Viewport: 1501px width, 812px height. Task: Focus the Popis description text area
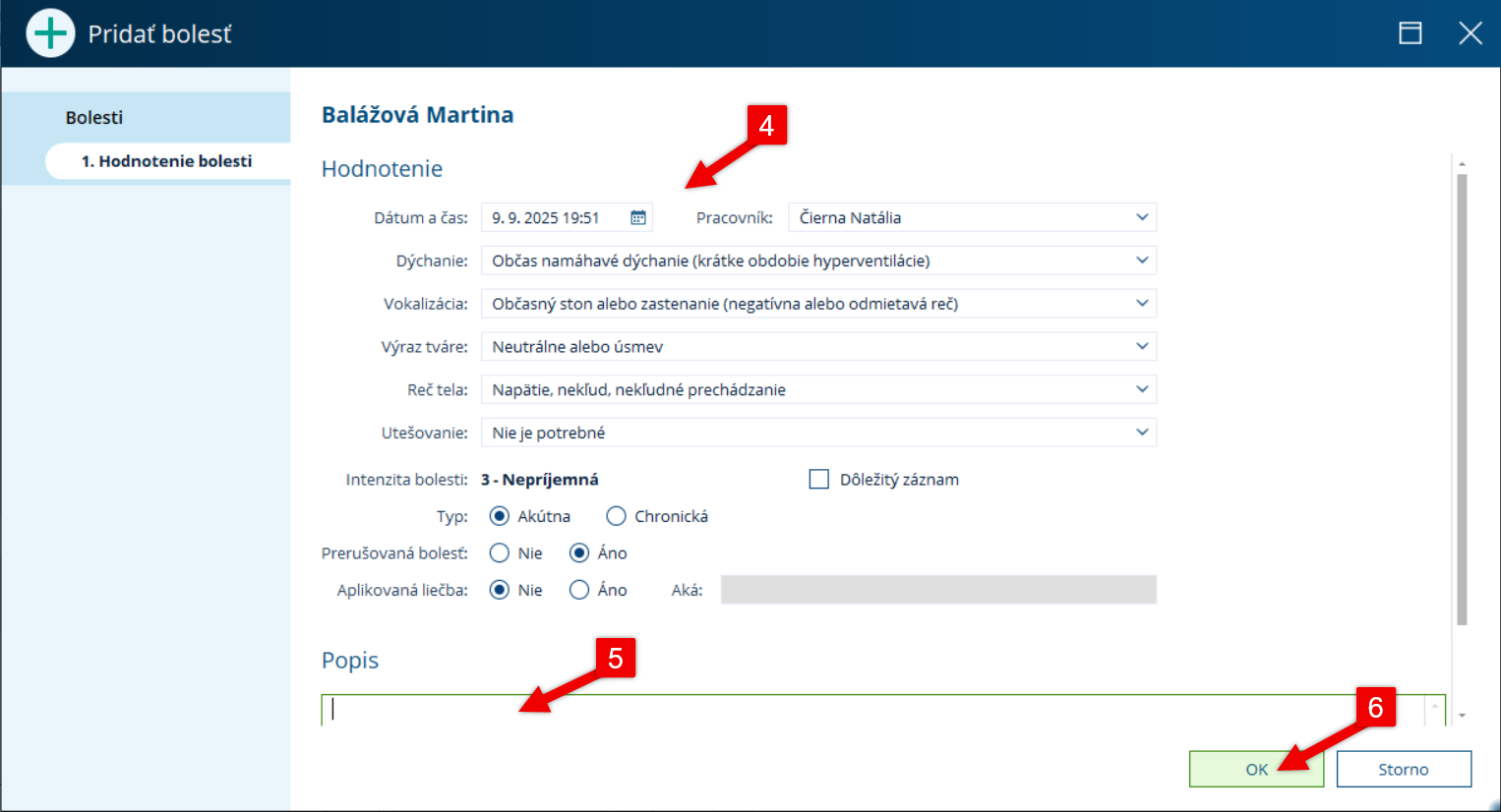click(883, 710)
